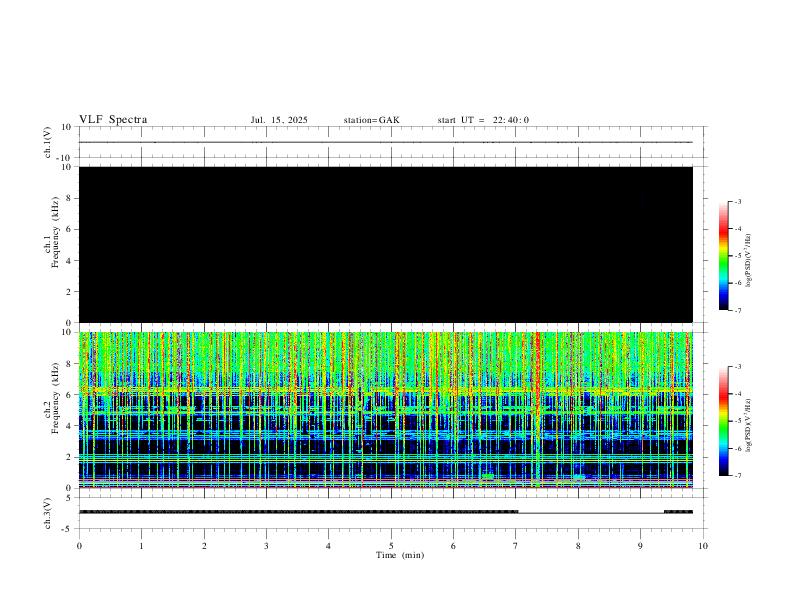Click the colorful ch.2 spectrogram panel

(x=386, y=410)
